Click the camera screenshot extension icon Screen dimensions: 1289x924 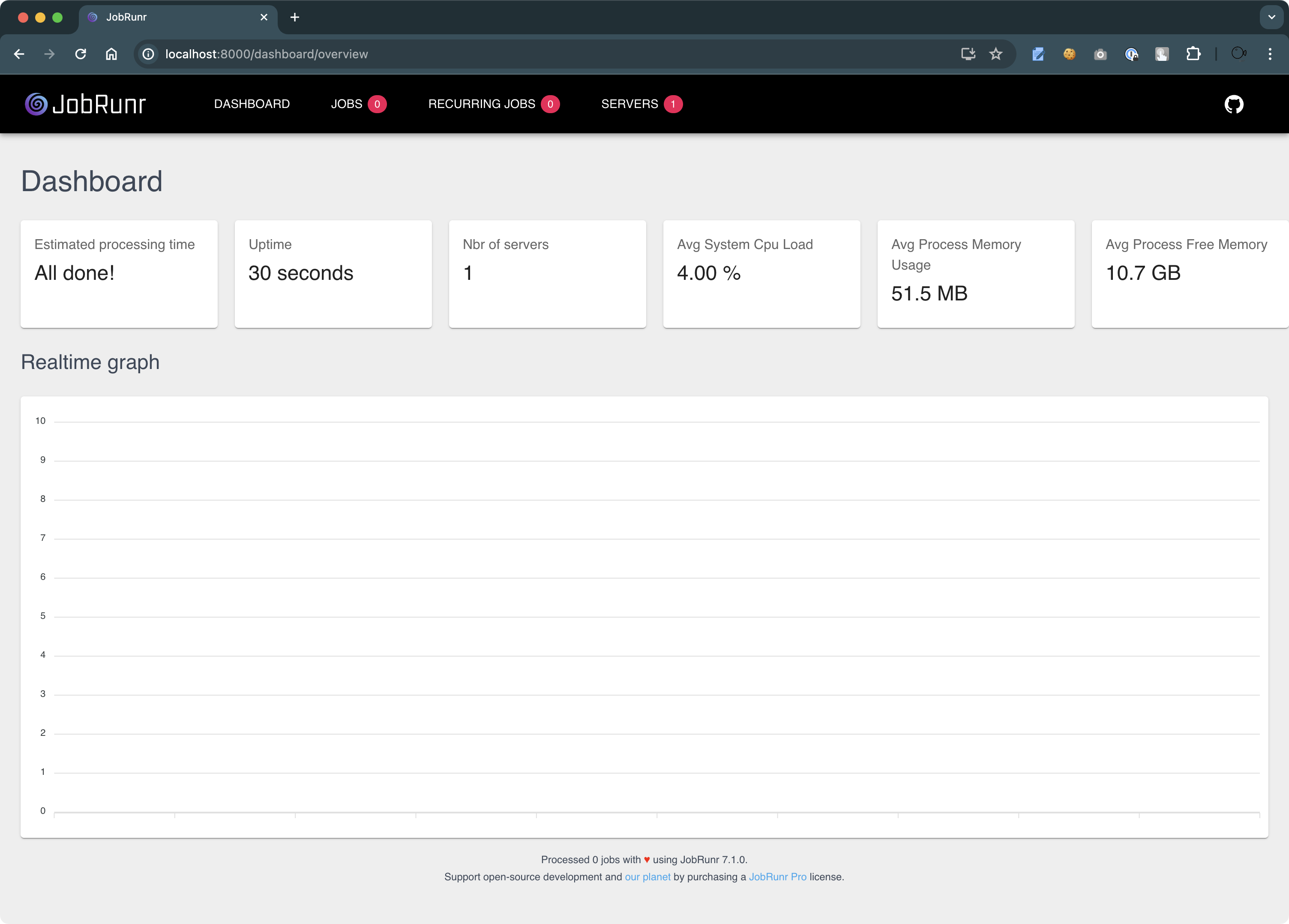click(x=1100, y=54)
